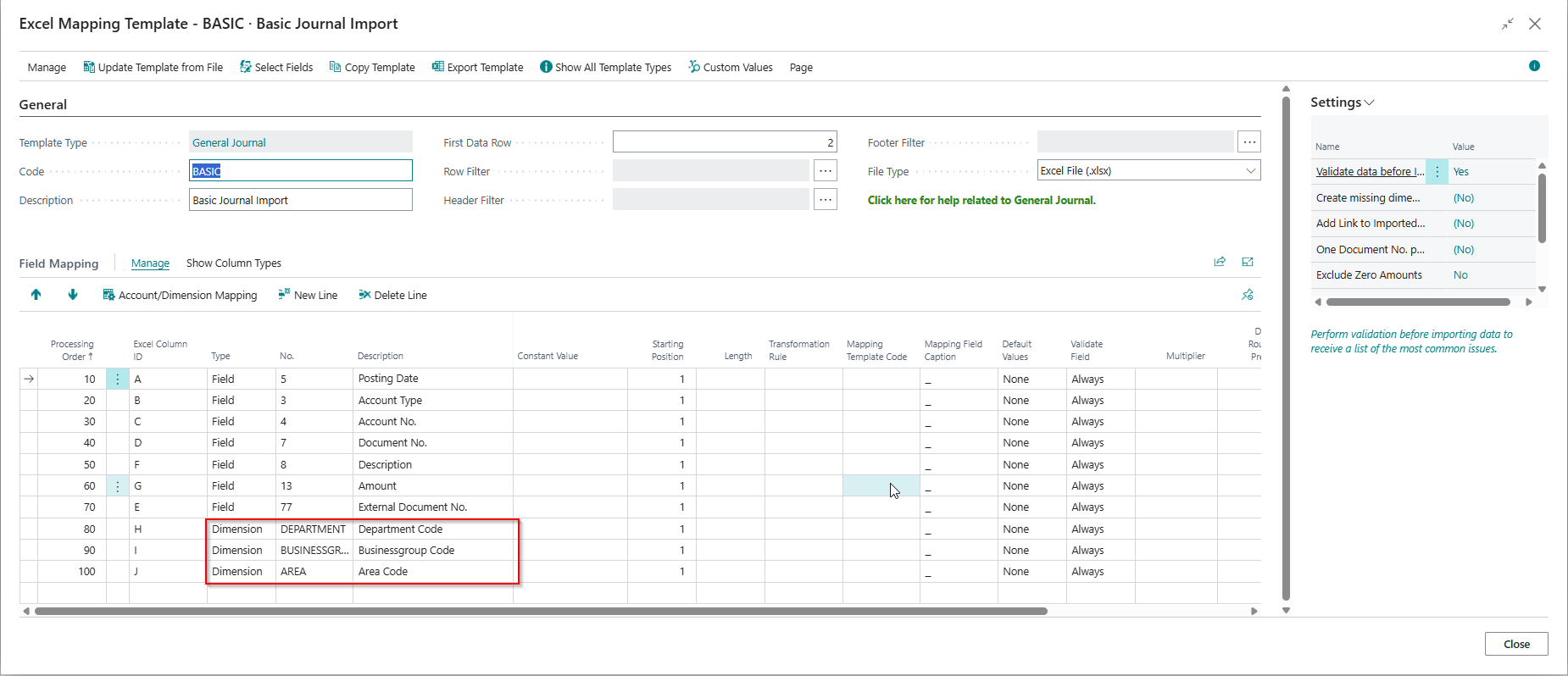Viewport: 1568px width, 676px height.
Task: Click General section header
Action: (43, 104)
